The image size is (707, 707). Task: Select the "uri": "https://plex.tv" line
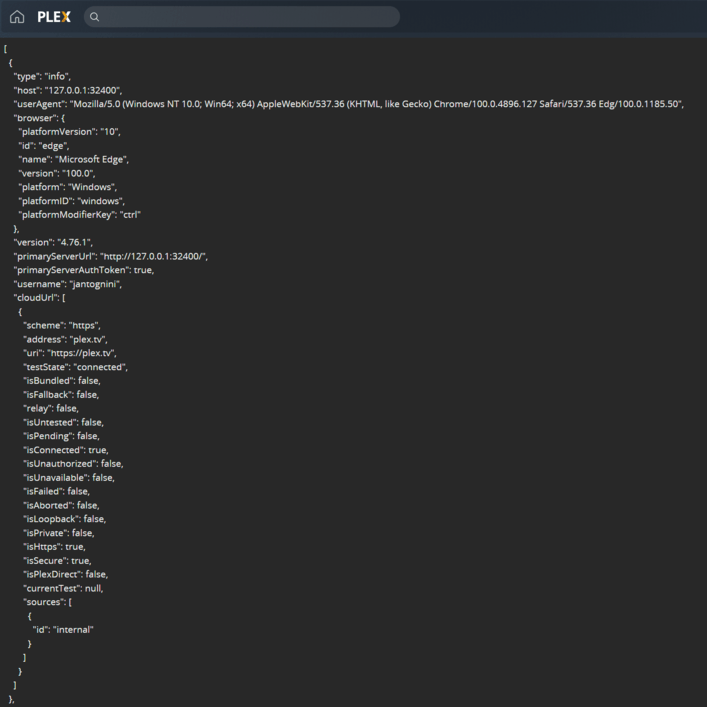(70, 353)
